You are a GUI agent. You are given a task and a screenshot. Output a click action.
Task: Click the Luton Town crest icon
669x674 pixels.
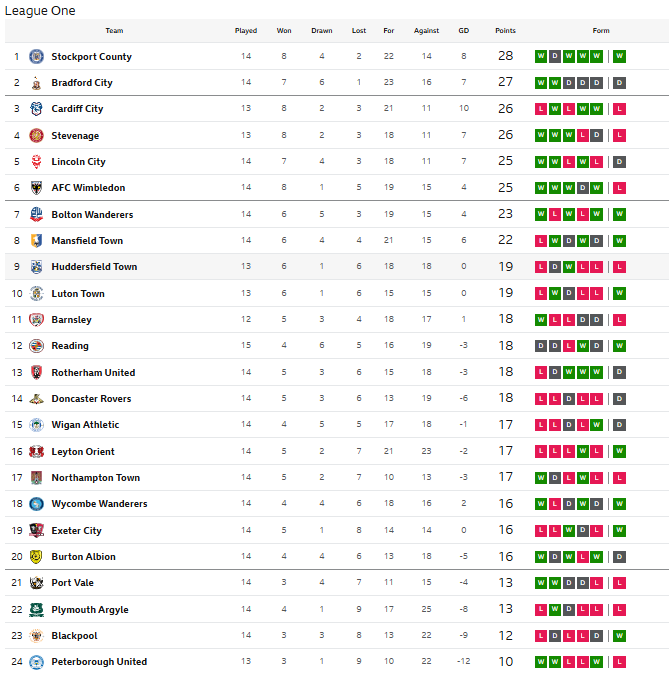37,294
